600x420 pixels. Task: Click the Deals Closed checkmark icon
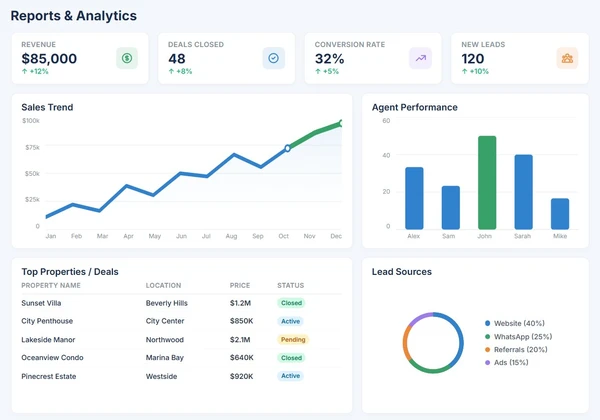coord(274,58)
